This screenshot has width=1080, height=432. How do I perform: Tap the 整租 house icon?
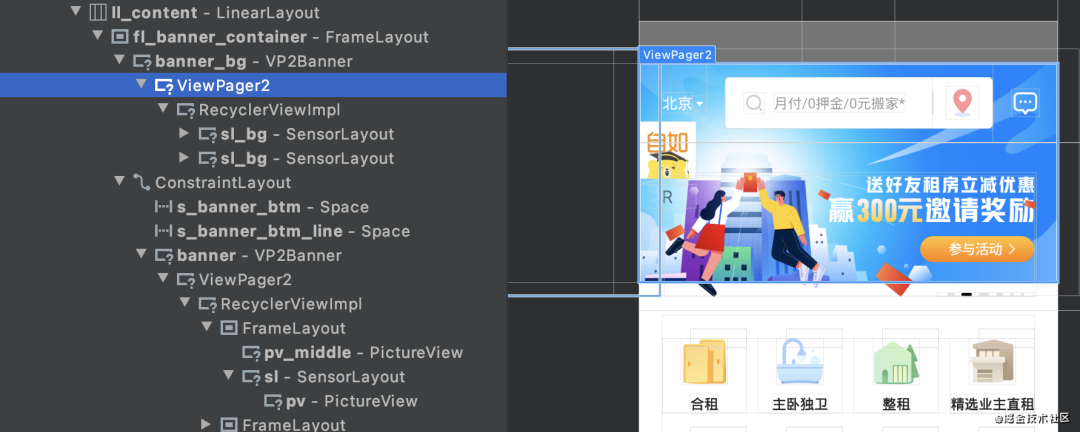pos(896,362)
